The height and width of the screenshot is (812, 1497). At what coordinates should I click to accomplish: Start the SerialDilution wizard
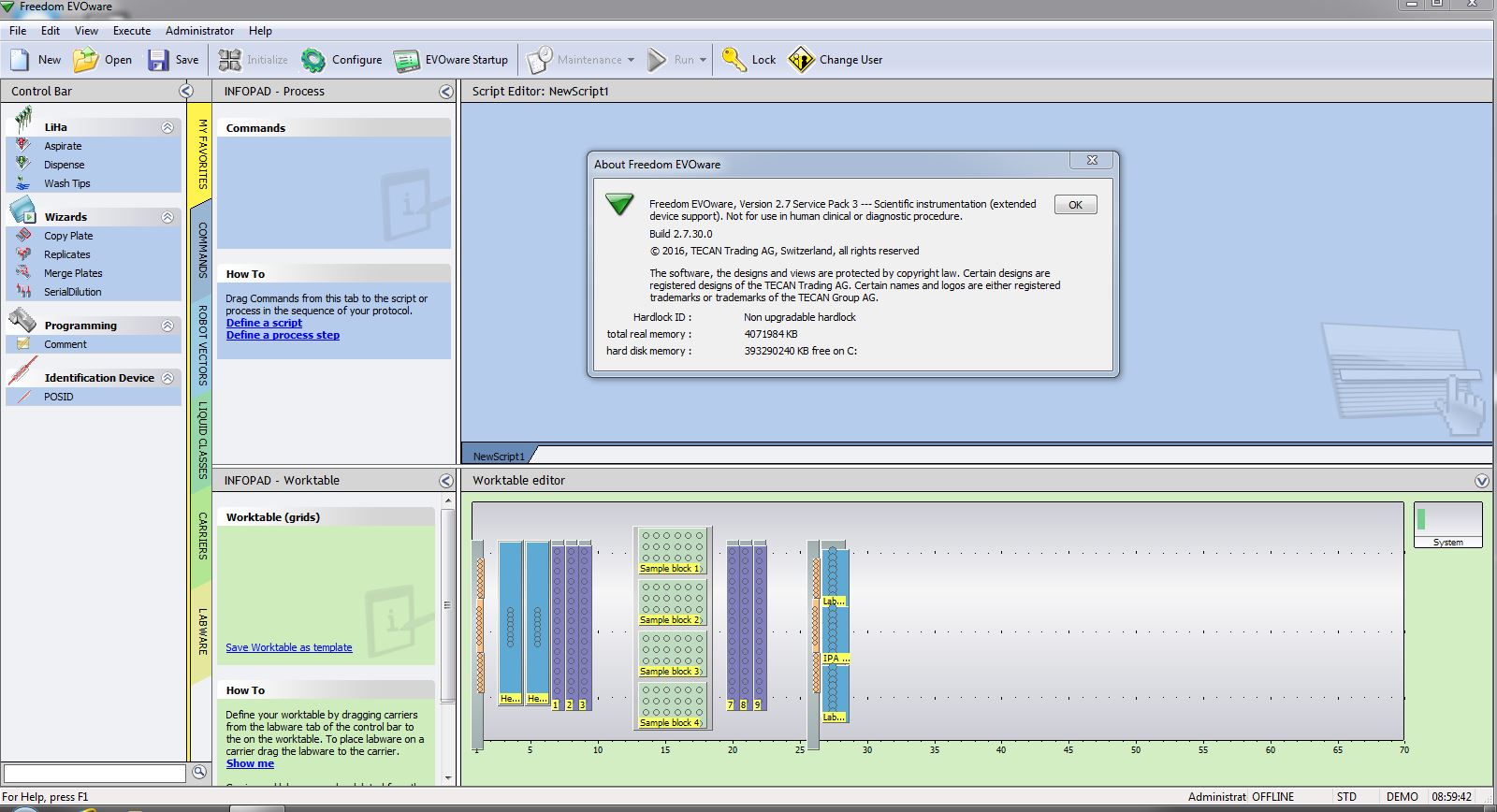72,292
